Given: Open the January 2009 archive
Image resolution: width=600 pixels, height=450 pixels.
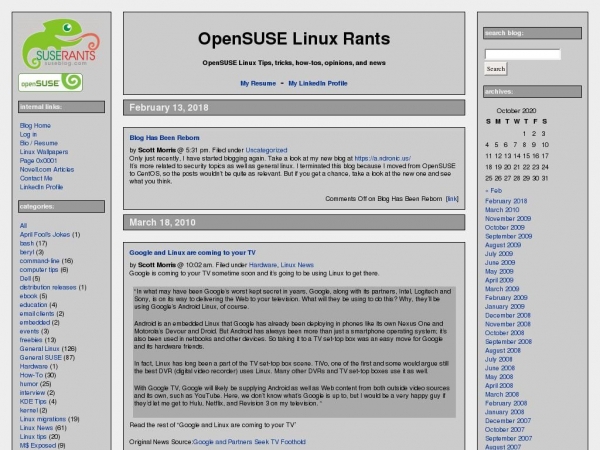Looking at the screenshot, I should (x=505, y=307).
